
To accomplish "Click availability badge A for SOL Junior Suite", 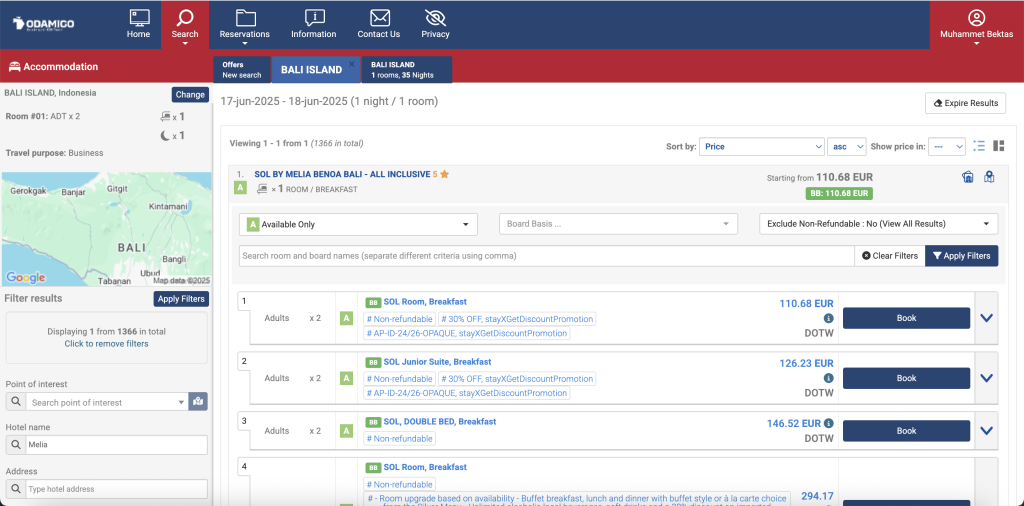I will pyautogui.click(x=346, y=378).
